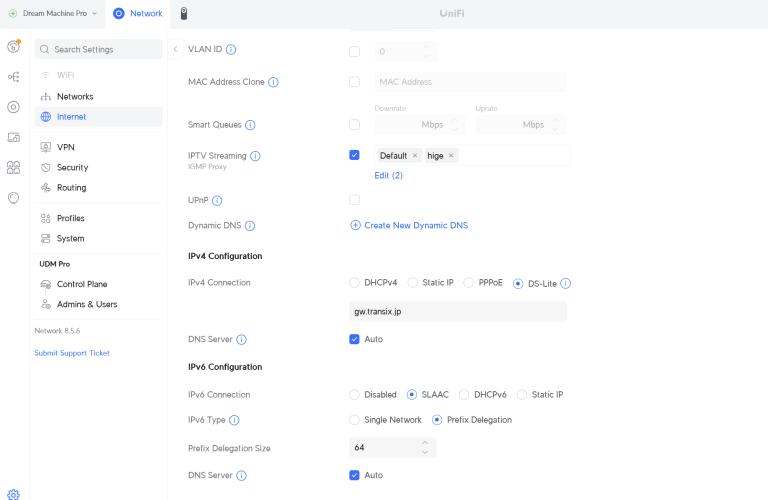
Task: Click the settings gear icon at bottom left
Action: [x=14, y=493]
